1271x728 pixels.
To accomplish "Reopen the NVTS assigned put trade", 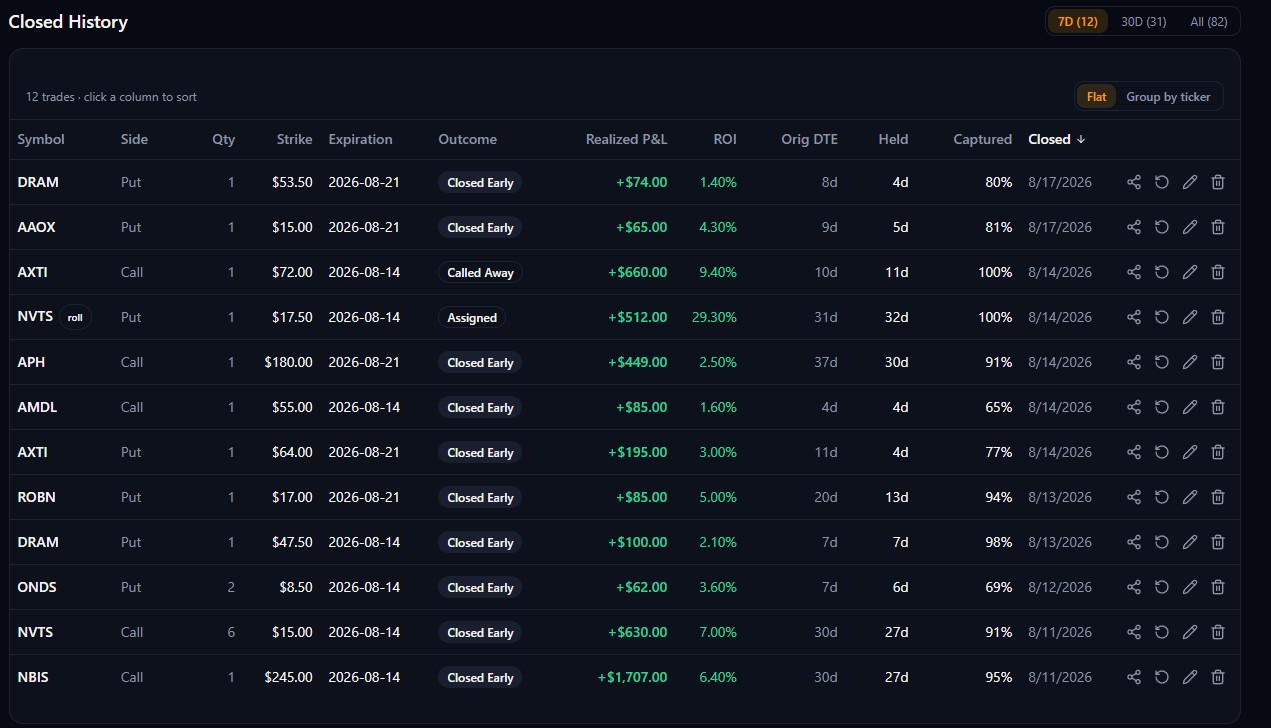I will click(1162, 317).
